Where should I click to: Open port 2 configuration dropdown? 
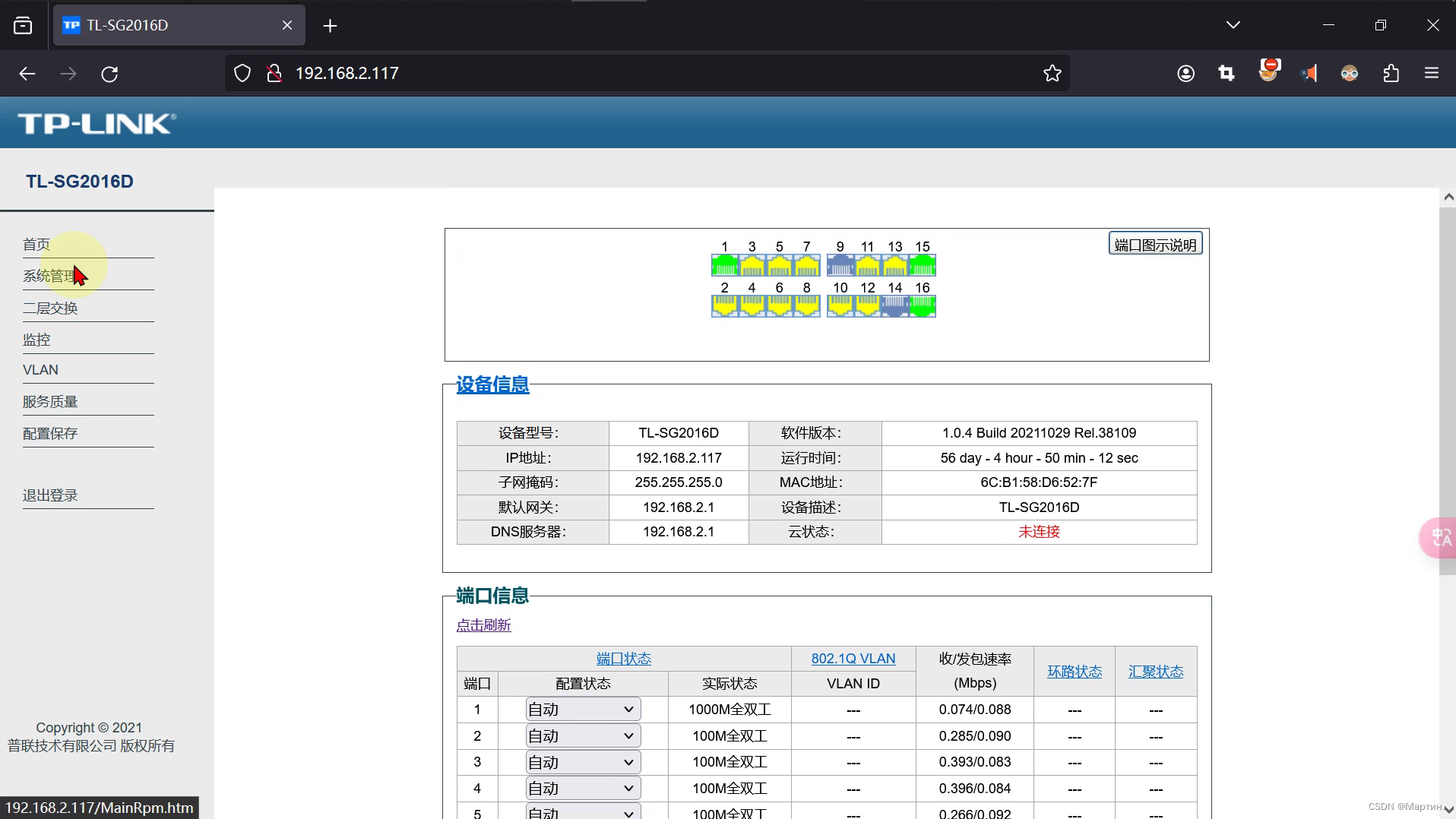583,736
